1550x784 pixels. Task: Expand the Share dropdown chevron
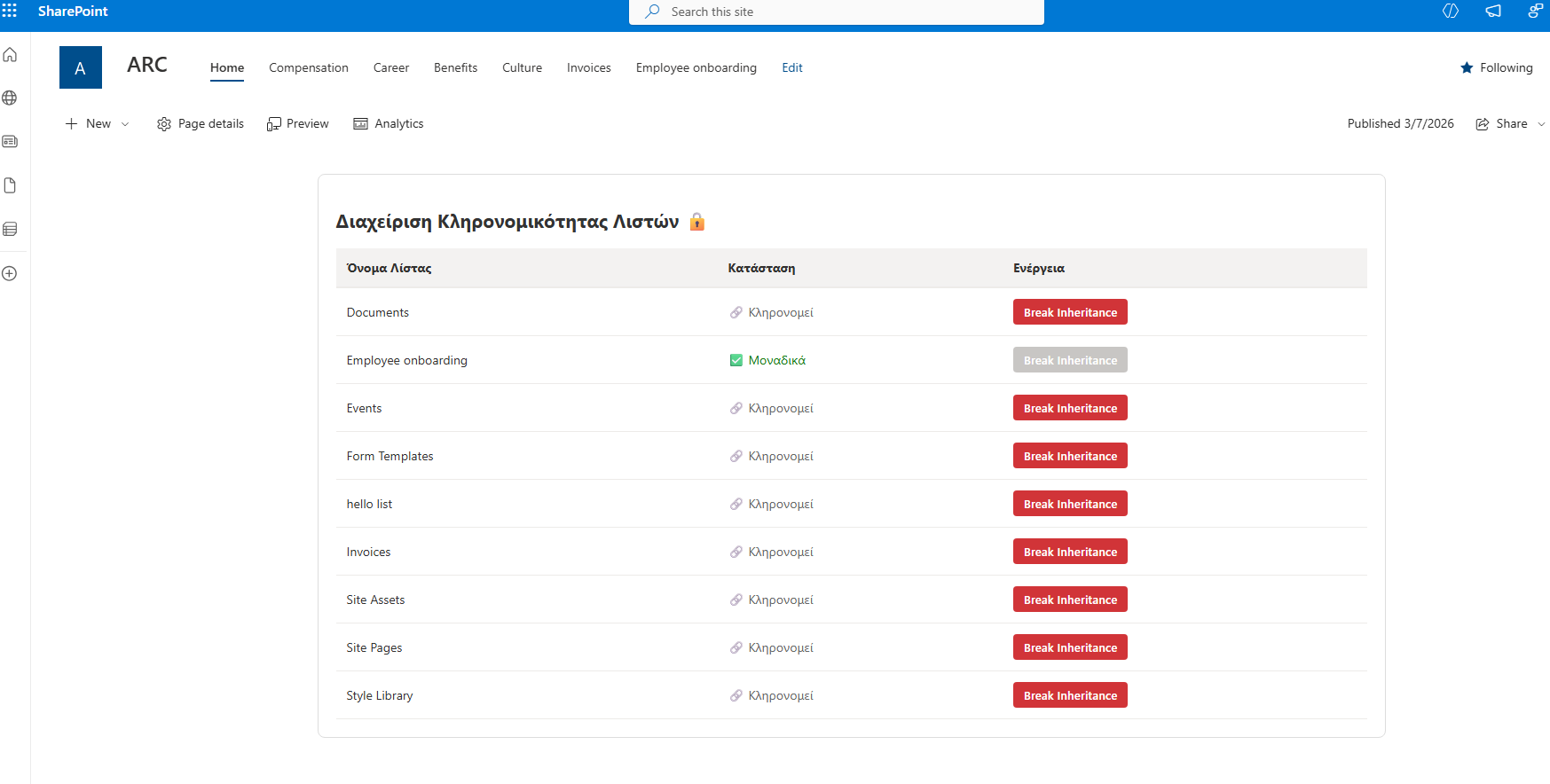coord(1541,124)
